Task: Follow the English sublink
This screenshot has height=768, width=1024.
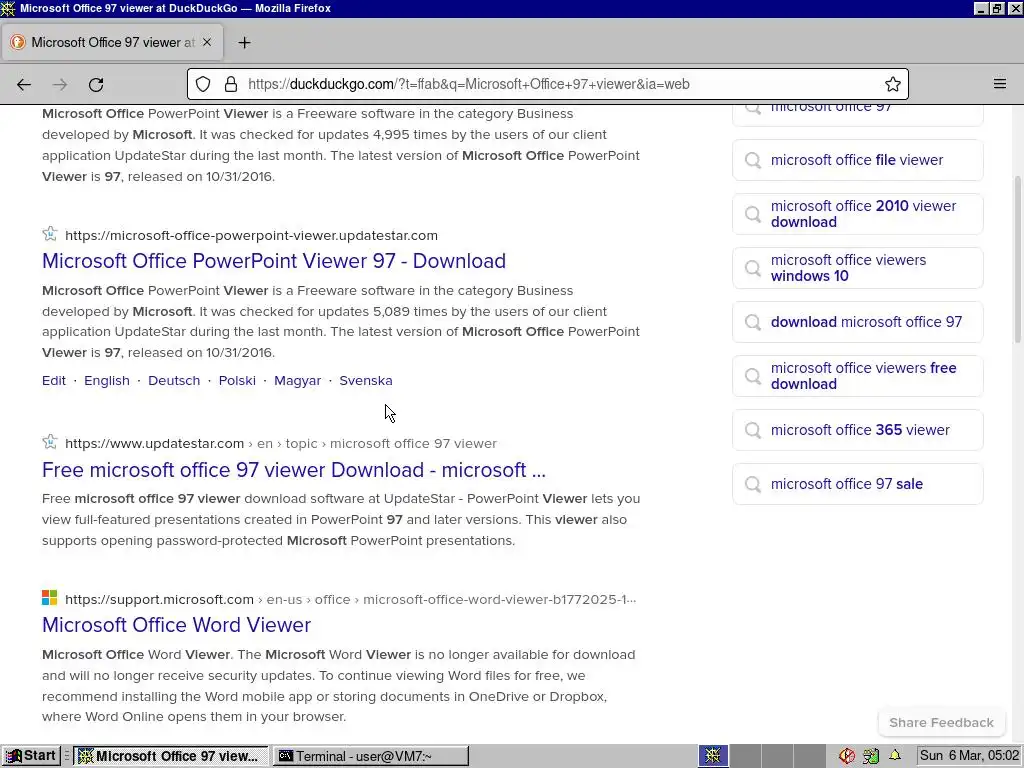Action: coord(107,381)
